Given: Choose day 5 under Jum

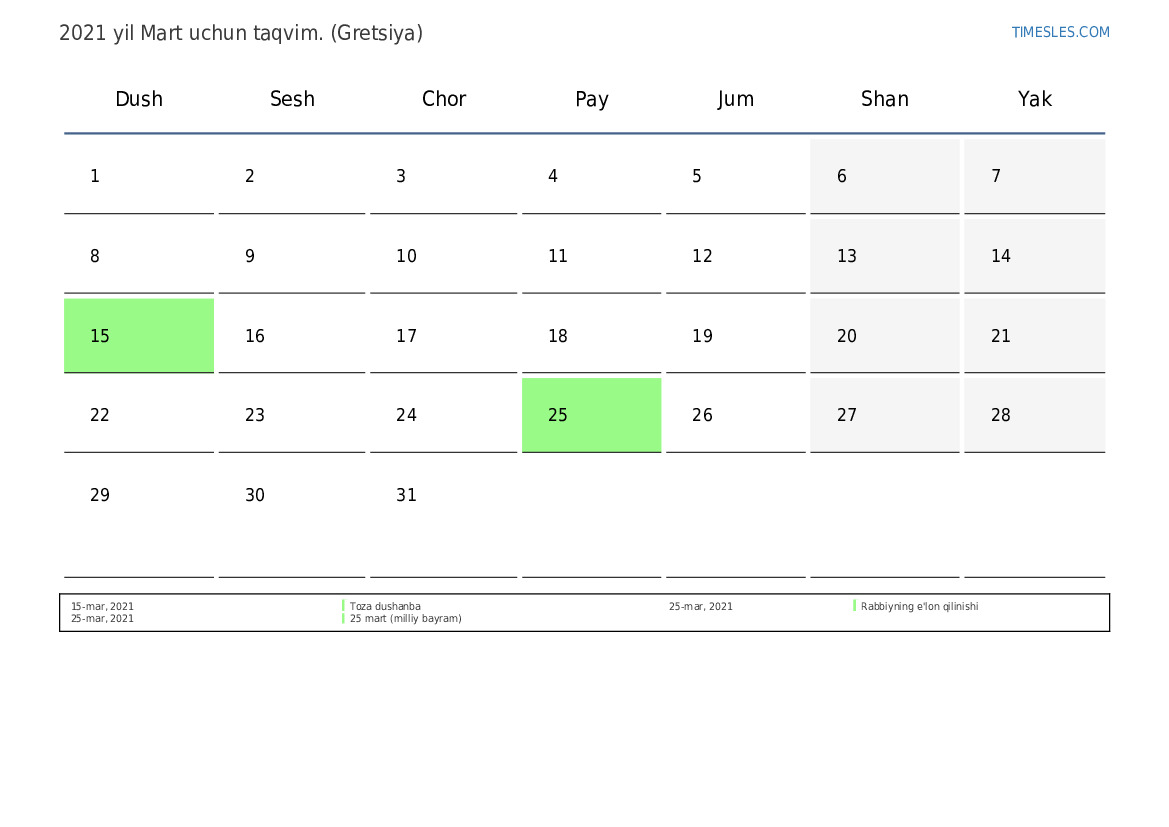Looking at the screenshot, I should (736, 177).
